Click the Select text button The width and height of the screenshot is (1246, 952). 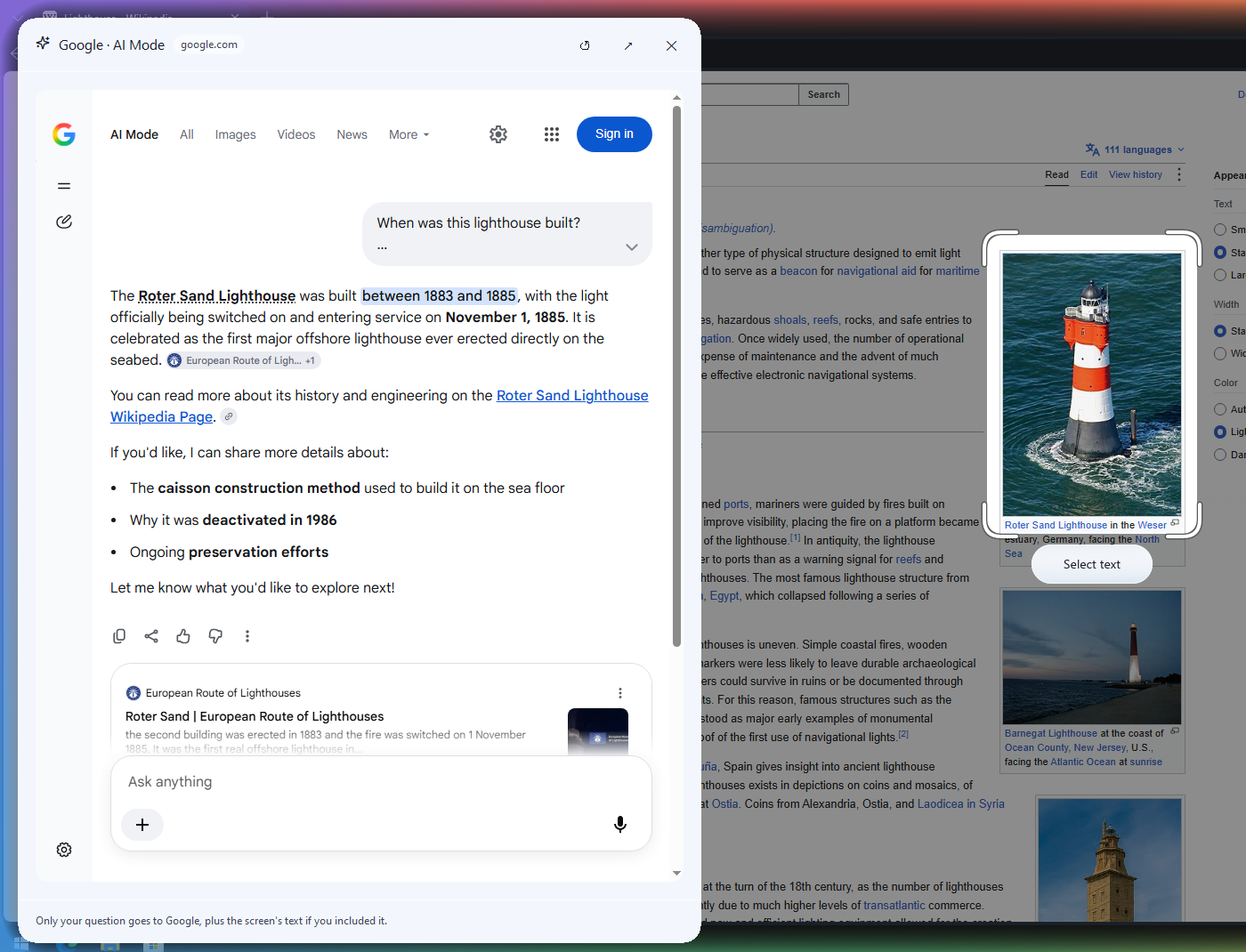coord(1092,564)
